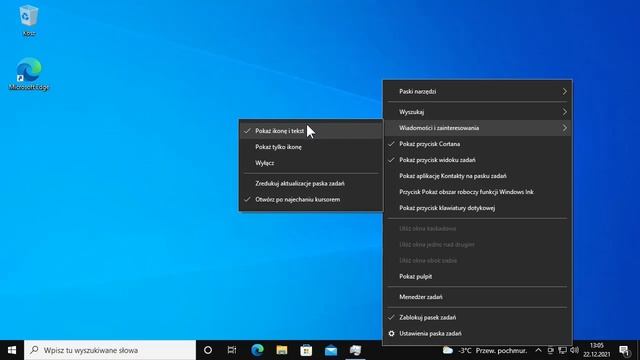Image resolution: width=640 pixels, height=360 pixels.
Task: Toggle Windows Ink workspace button option
Action: (477, 192)
